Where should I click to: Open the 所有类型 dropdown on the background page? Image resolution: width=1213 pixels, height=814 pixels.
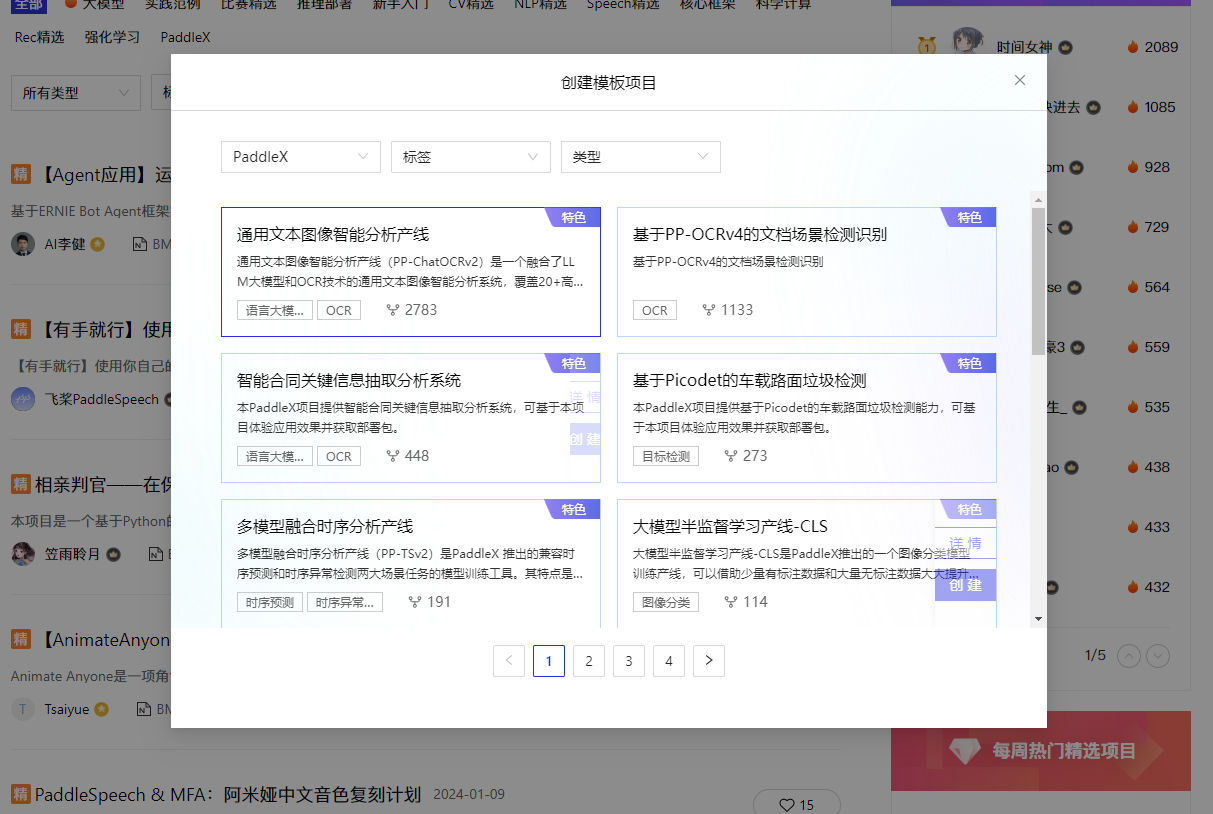[76, 93]
